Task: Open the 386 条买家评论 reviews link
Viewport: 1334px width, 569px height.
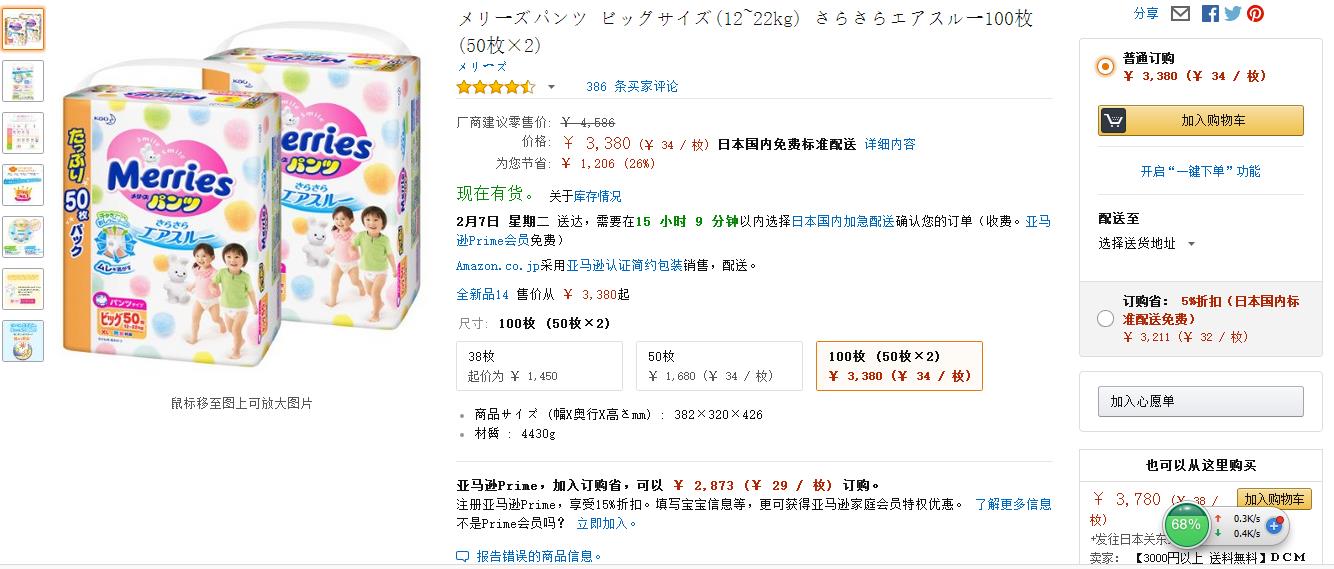Action: tap(632, 87)
